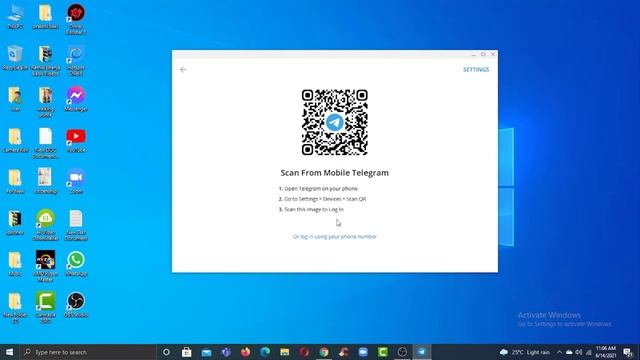The height and width of the screenshot is (360, 640).
Task: Click the active Telegram taskbar icon
Action: coord(422,352)
